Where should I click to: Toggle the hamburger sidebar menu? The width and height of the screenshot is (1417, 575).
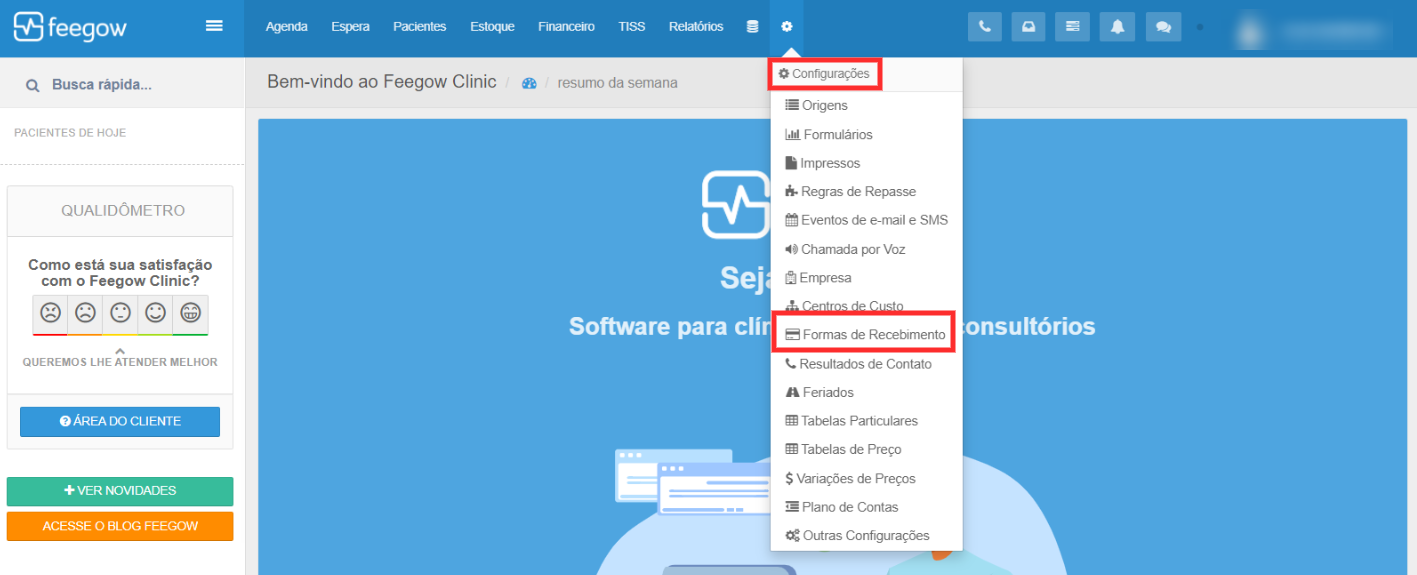pos(214,26)
